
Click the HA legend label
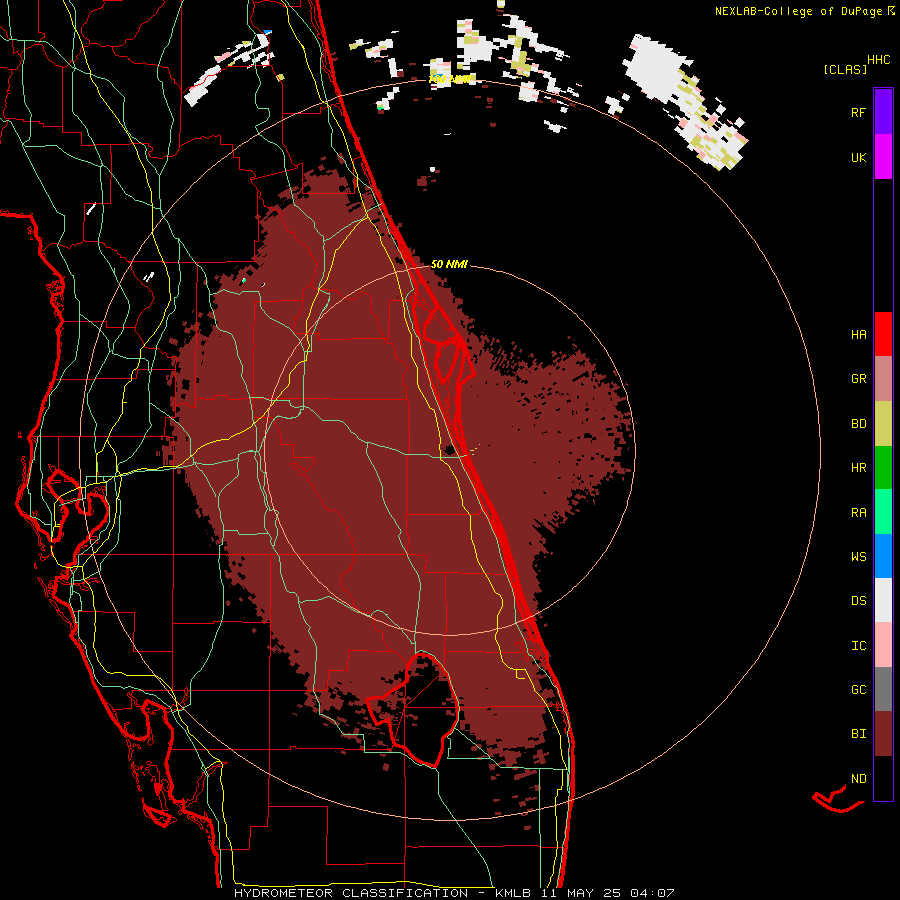click(858, 335)
